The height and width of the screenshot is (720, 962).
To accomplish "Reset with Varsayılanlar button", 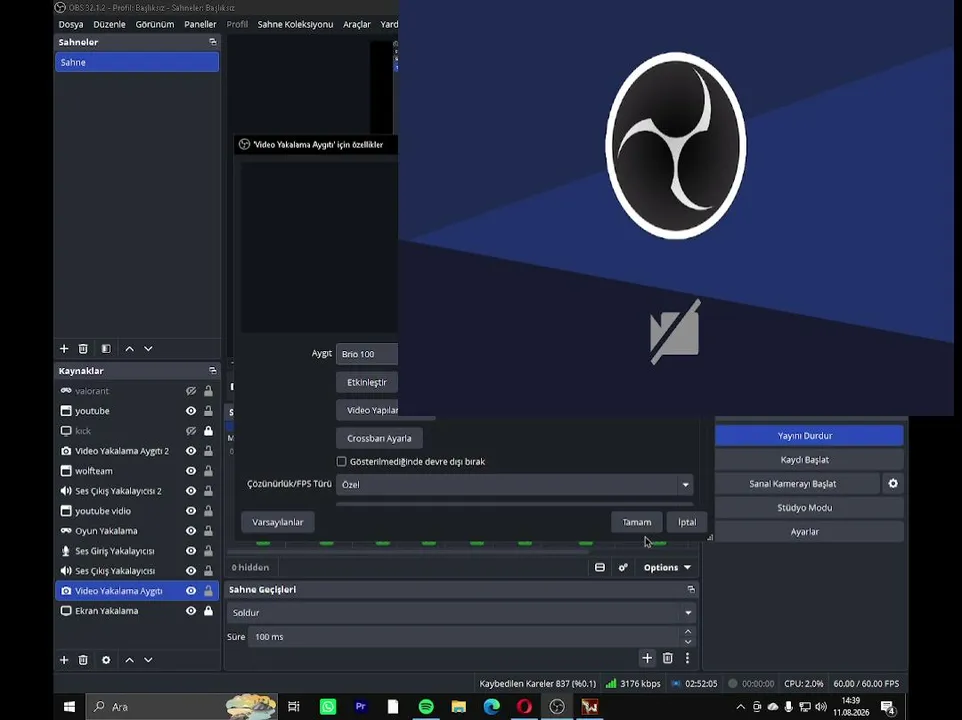I will pos(278,522).
